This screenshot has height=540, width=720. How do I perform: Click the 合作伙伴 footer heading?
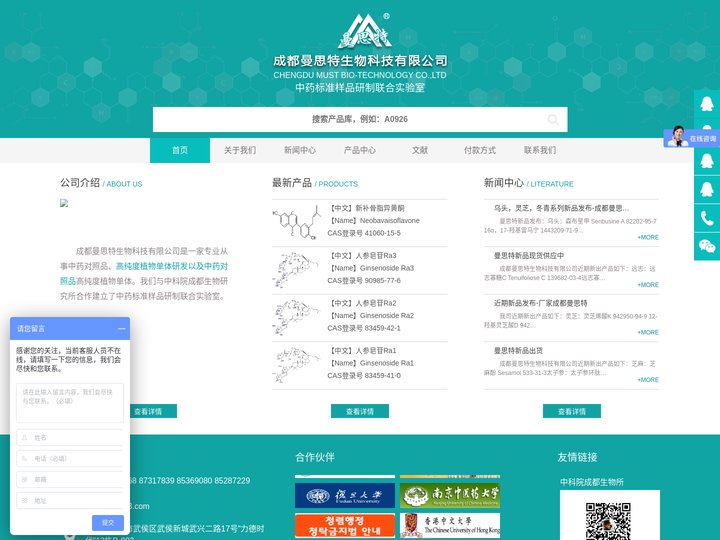315,457
